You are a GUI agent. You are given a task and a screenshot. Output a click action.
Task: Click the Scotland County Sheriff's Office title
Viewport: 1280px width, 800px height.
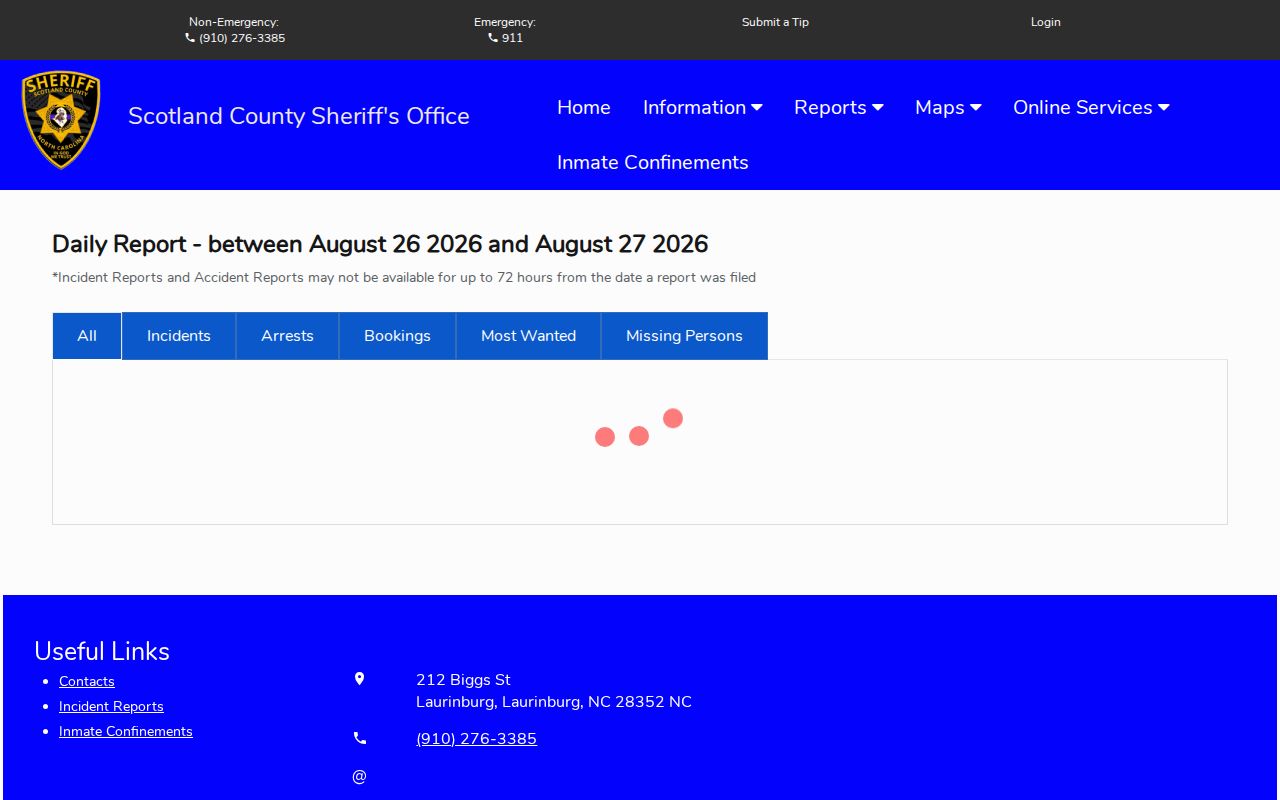pos(299,116)
